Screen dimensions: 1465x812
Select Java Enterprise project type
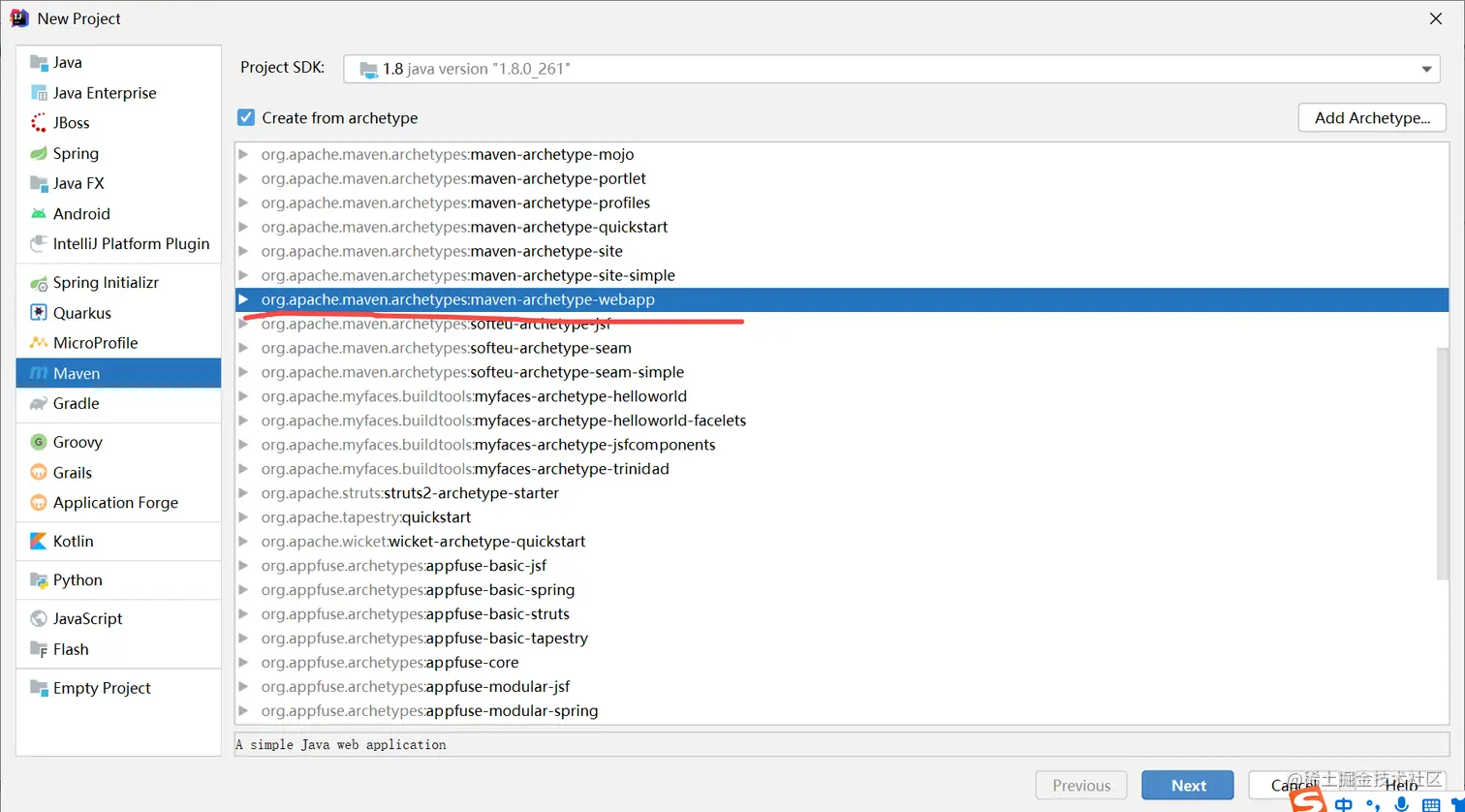click(x=118, y=93)
